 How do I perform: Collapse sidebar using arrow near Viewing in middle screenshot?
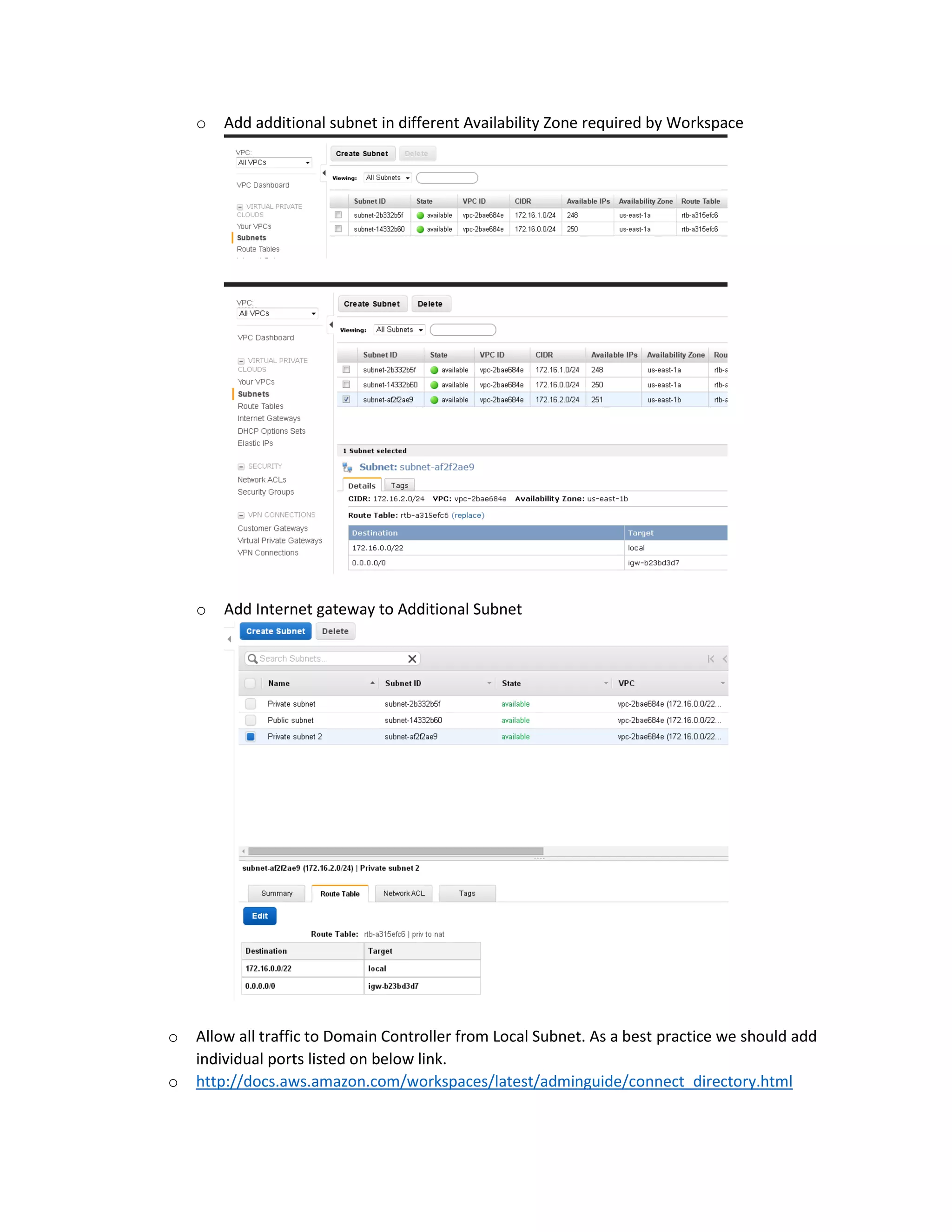tap(331, 325)
